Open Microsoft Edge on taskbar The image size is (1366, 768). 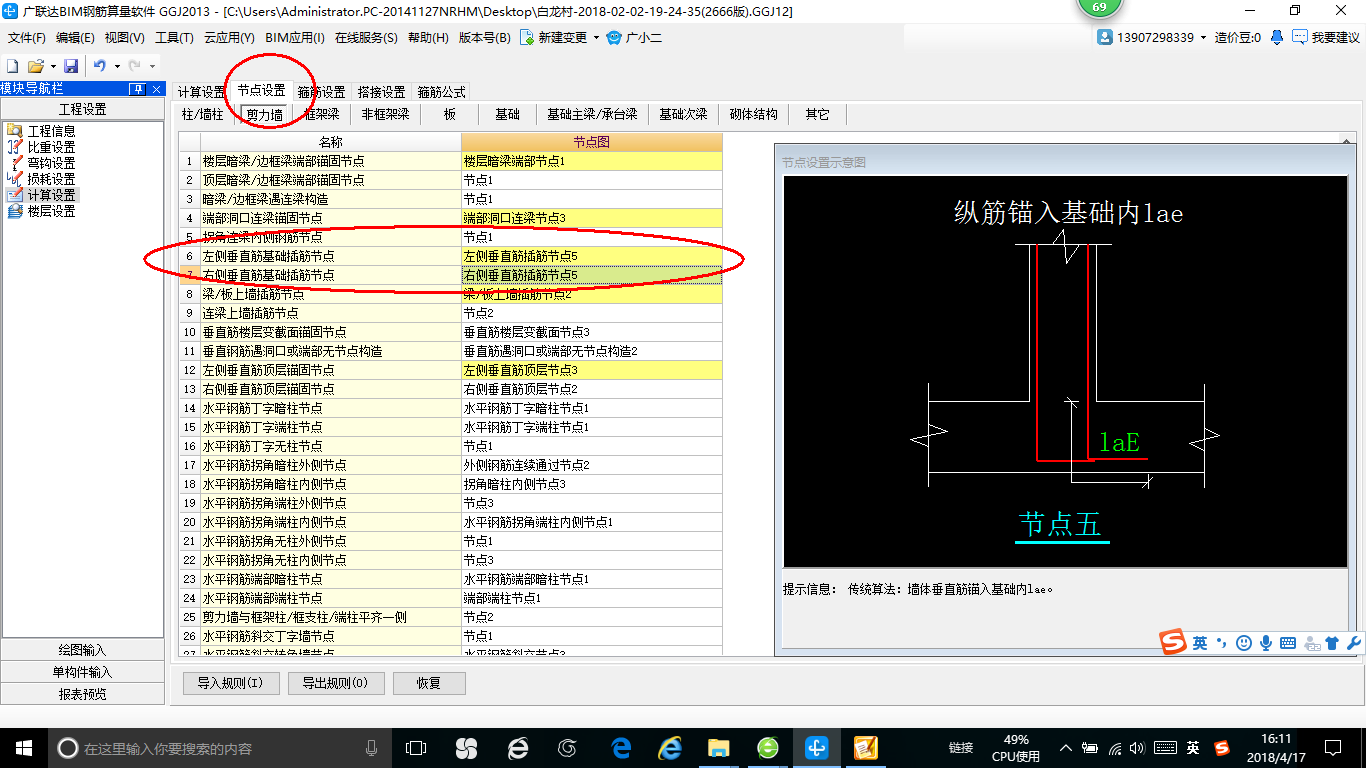click(x=621, y=747)
